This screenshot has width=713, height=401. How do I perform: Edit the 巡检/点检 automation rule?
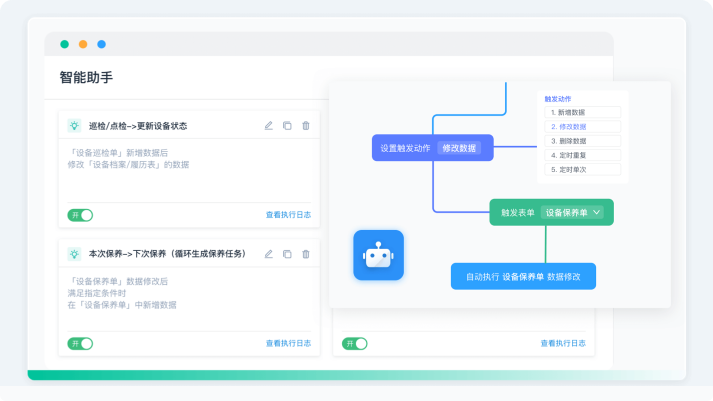click(269, 125)
